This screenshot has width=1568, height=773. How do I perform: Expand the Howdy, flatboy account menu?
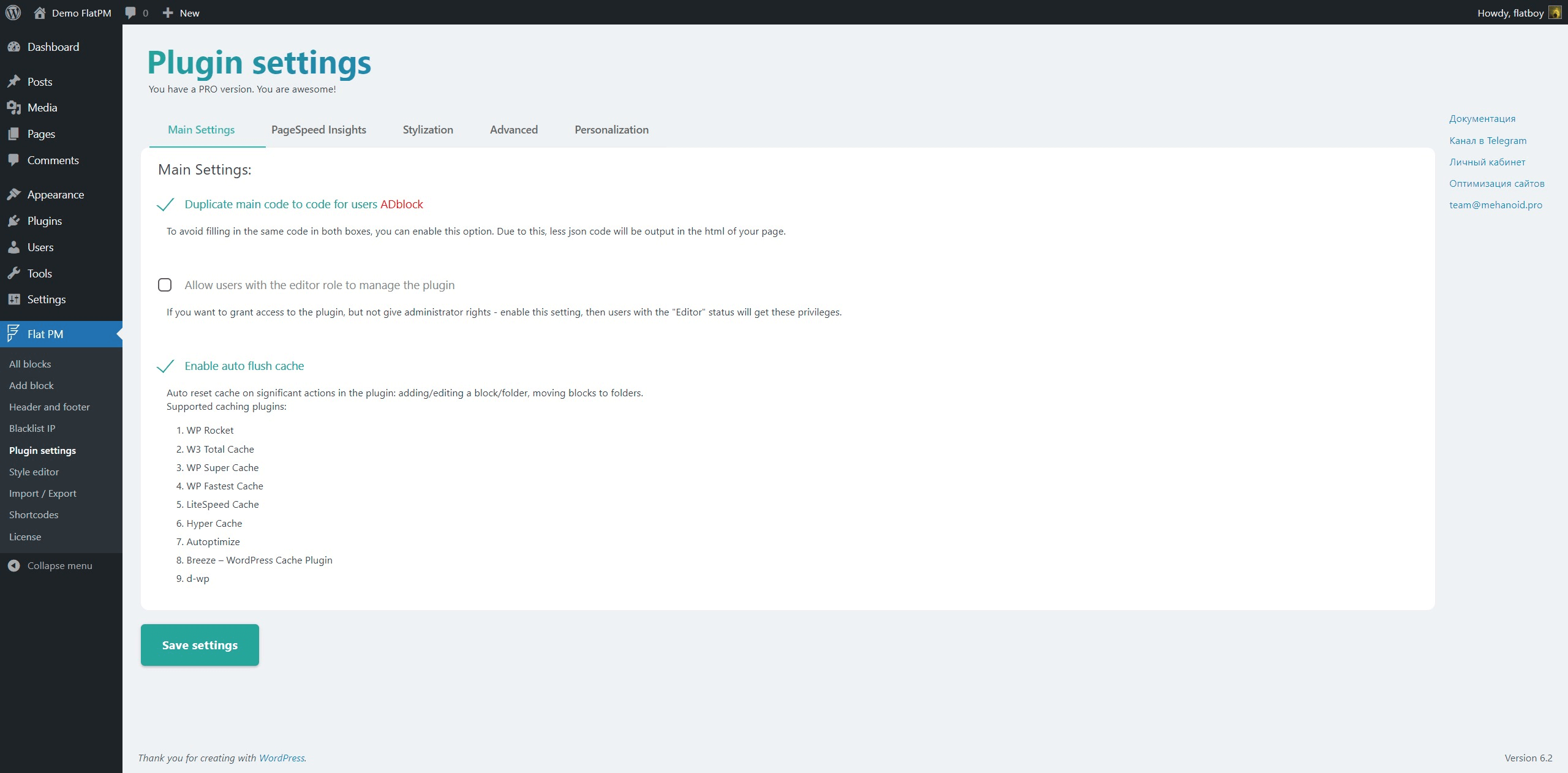pos(1510,13)
